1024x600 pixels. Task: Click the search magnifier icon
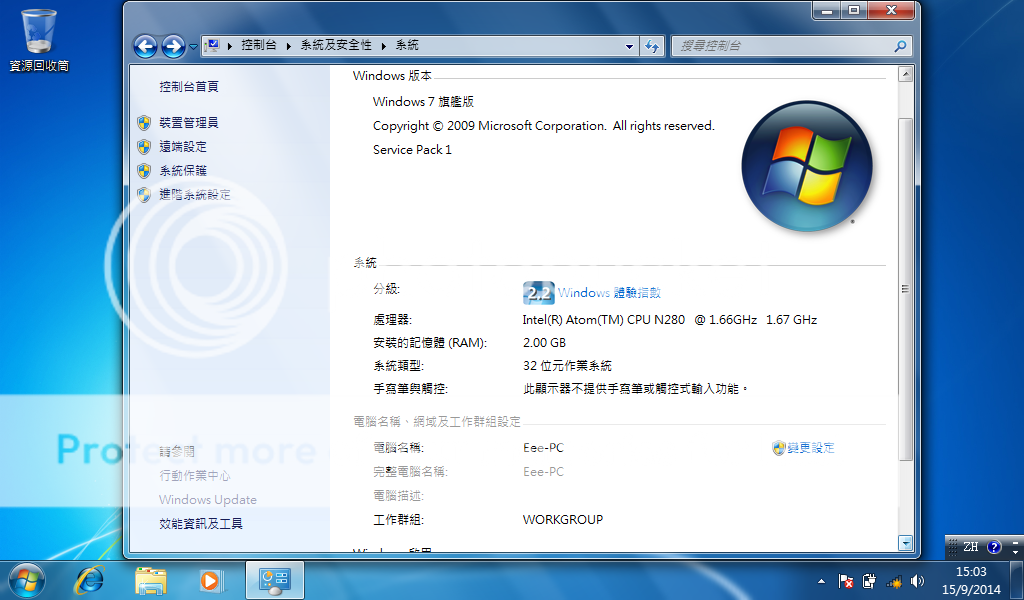point(901,46)
